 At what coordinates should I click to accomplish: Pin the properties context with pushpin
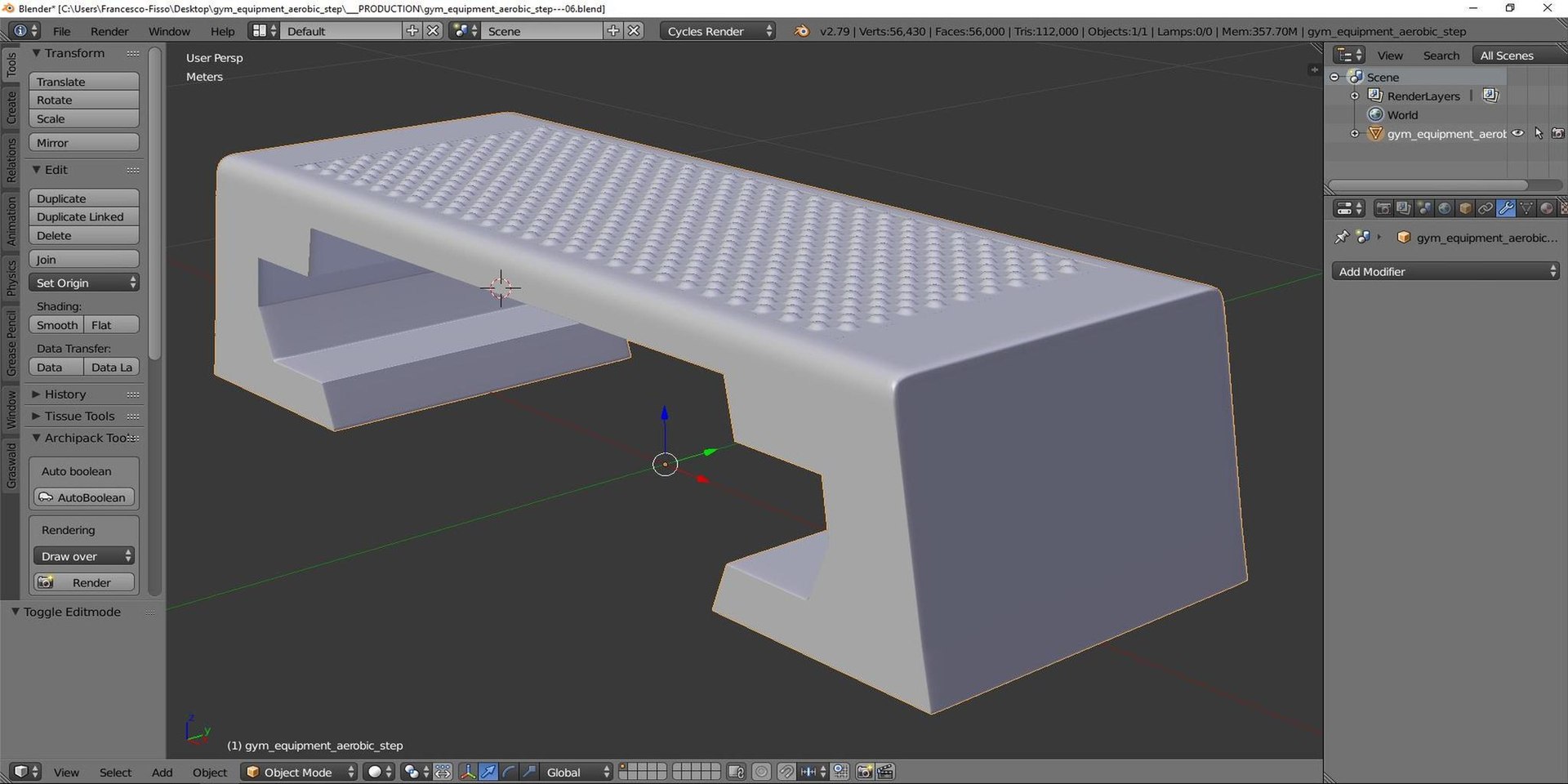[x=1341, y=238]
